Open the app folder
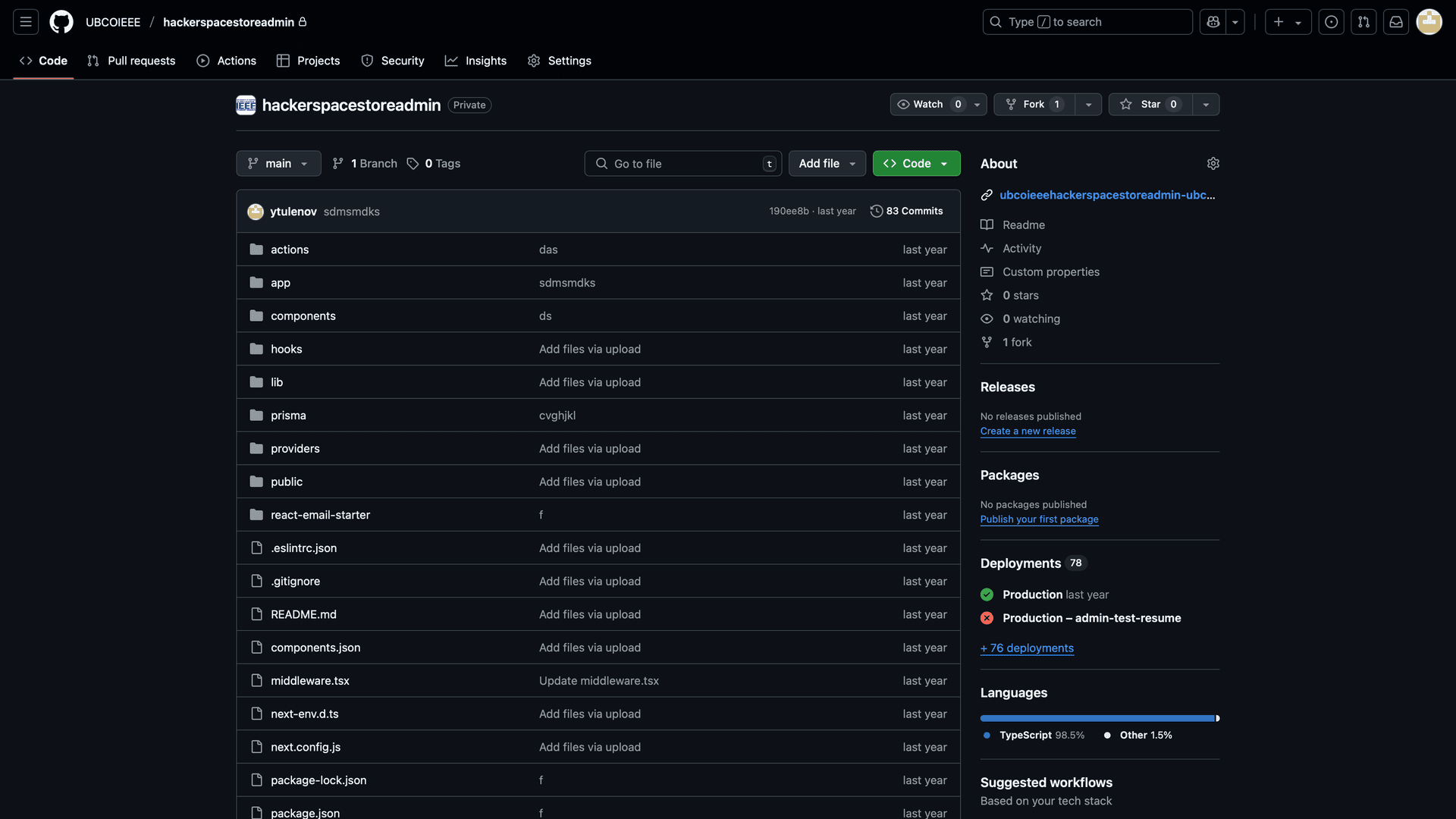 click(x=280, y=283)
